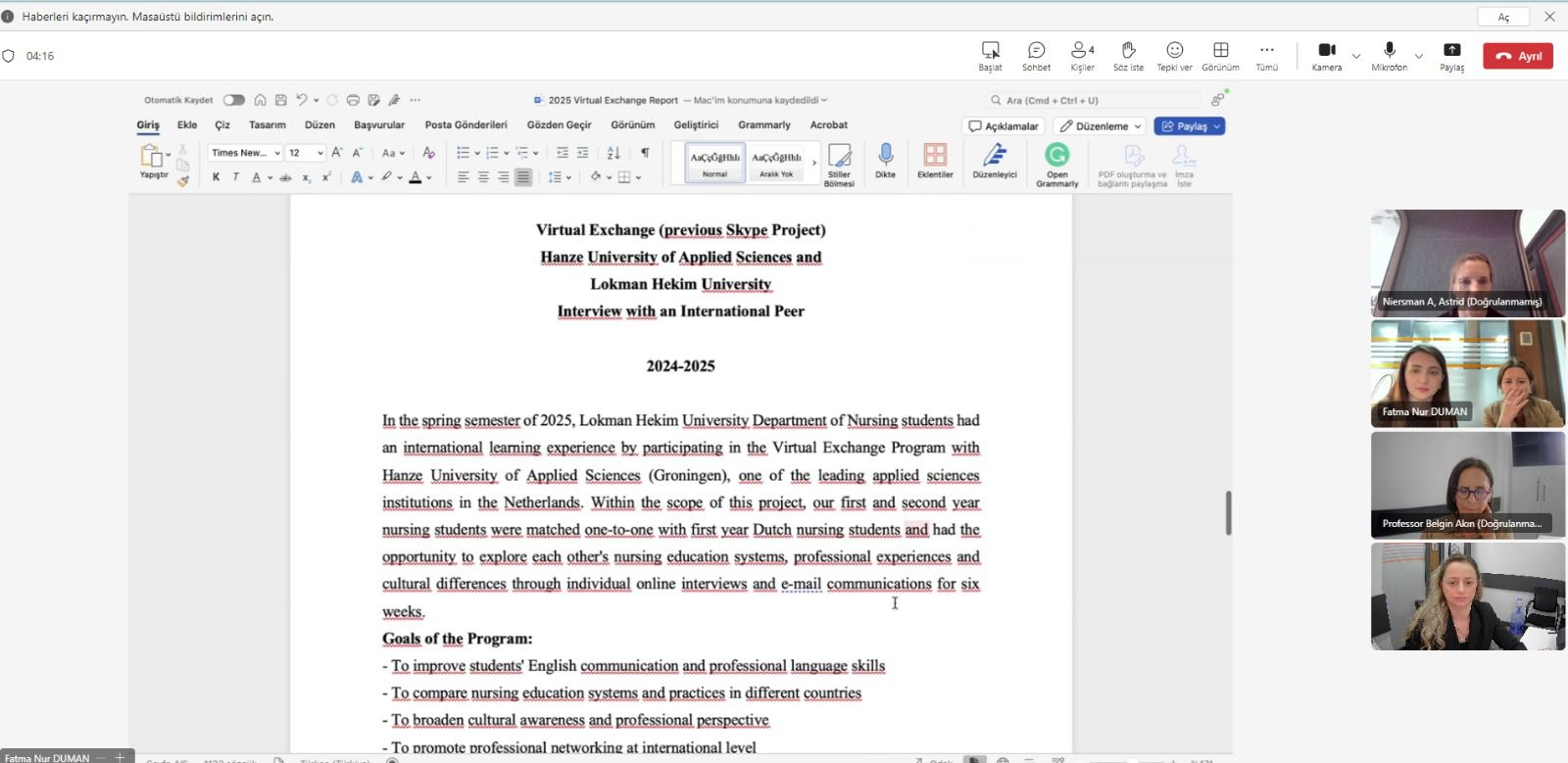Open the Tasarım ribbon tab
Image resolution: width=1568 pixels, height=763 pixels.
[x=268, y=125]
